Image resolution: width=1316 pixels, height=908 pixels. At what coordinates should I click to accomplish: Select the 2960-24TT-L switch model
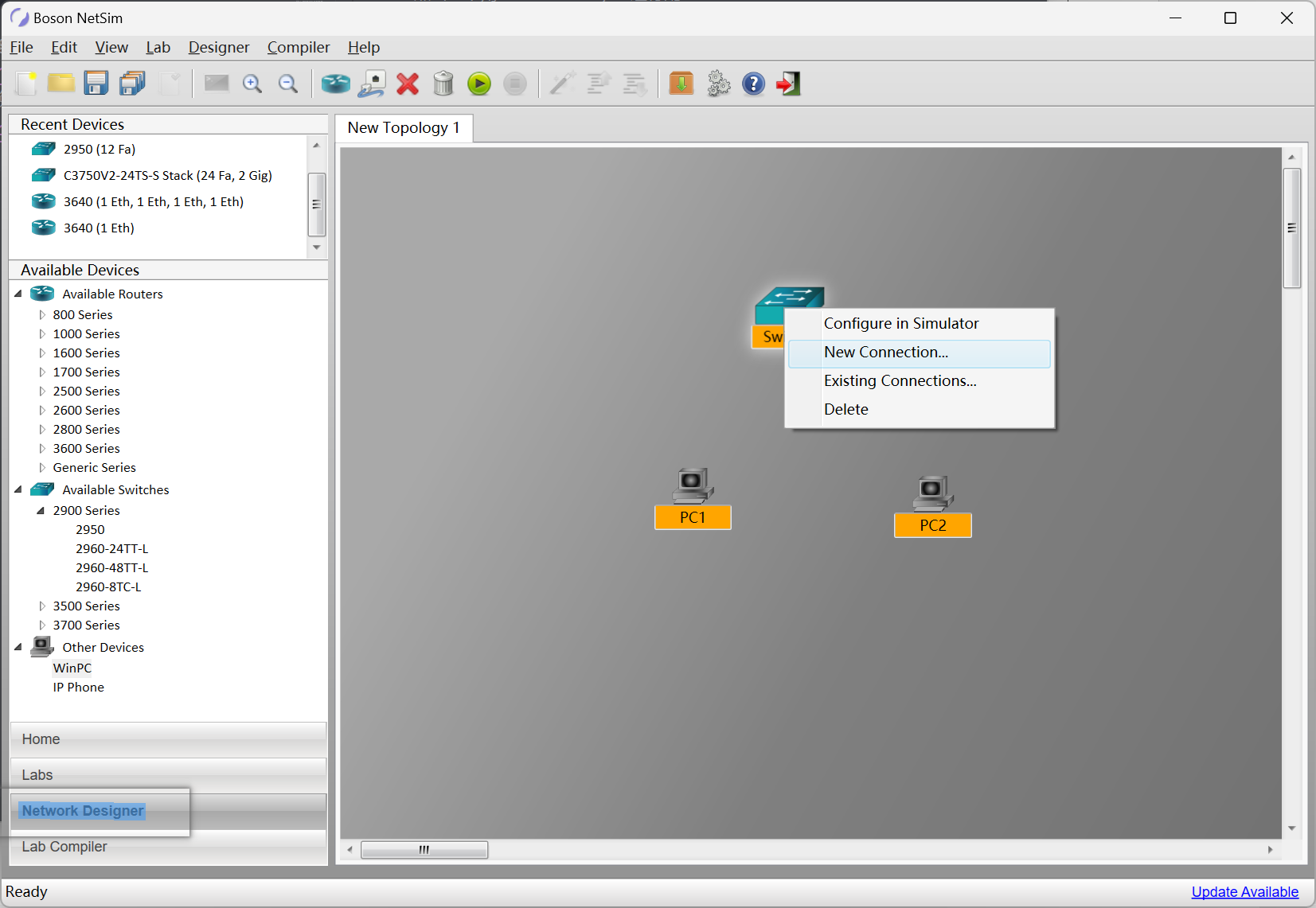112,549
